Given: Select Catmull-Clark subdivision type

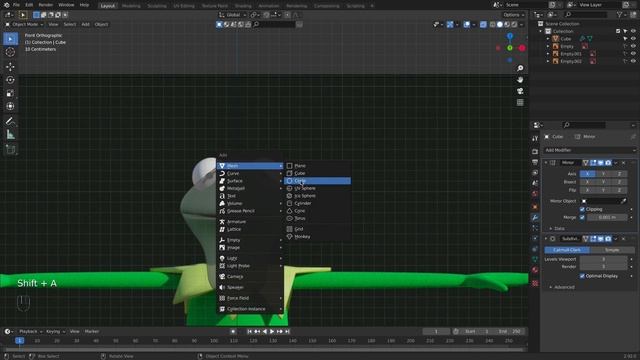Looking at the screenshot, I should pyautogui.click(x=567, y=250).
